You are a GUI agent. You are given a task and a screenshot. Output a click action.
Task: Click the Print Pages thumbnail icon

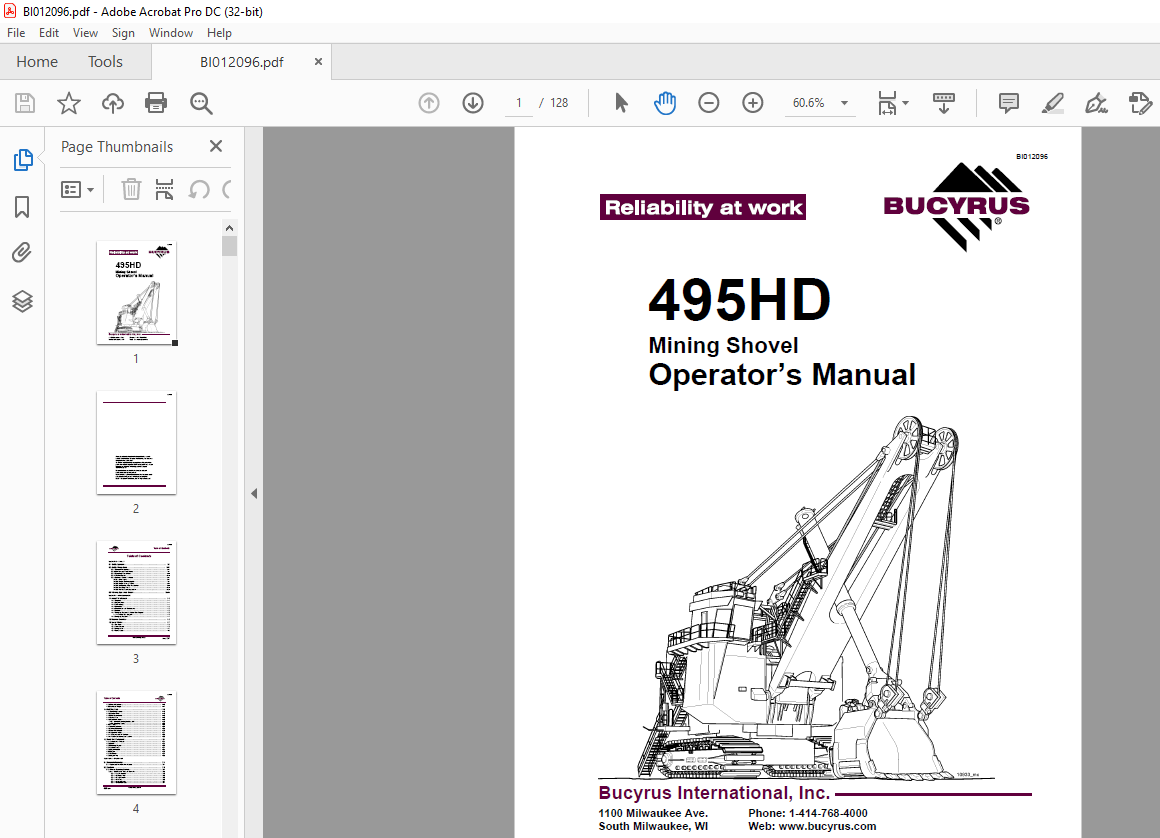[x=164, y=189]
